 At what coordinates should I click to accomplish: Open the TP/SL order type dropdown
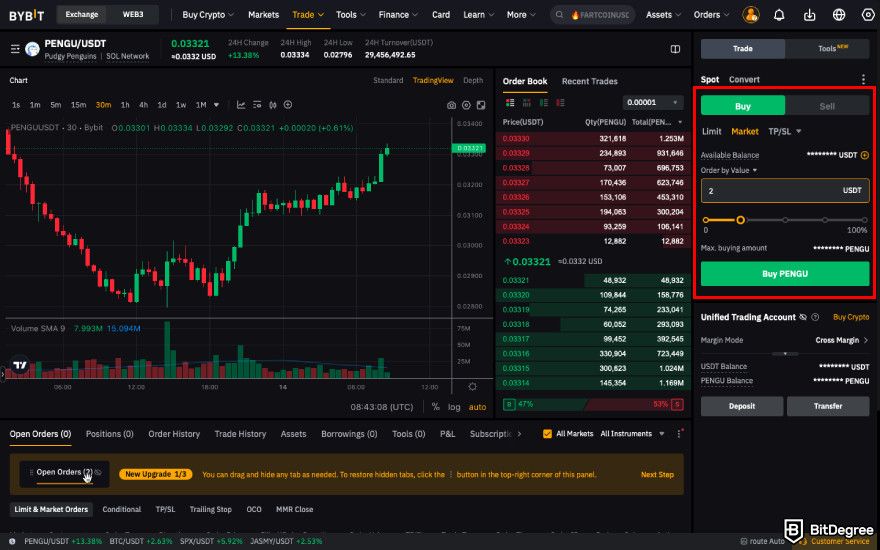[785, 131]
